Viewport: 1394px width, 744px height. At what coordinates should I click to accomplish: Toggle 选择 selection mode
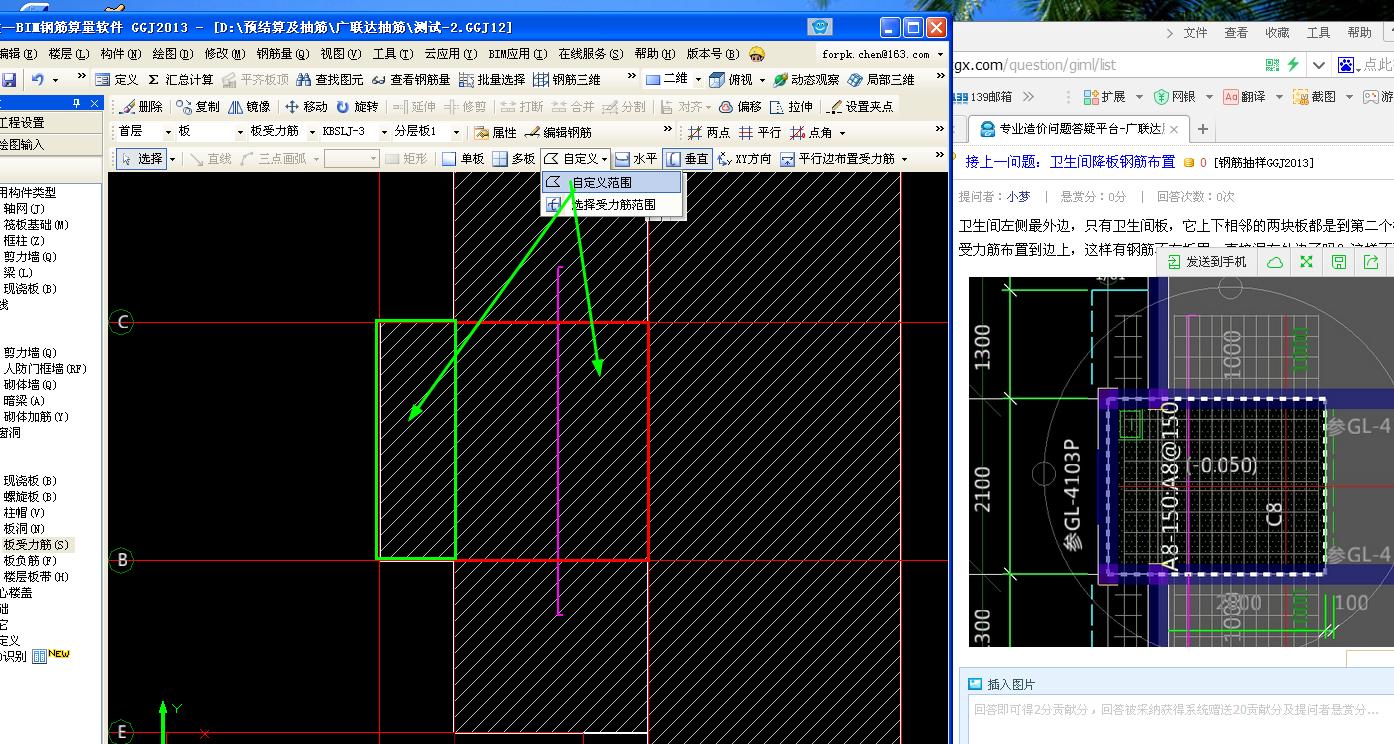pyautogui.click(x=141, y=158)
